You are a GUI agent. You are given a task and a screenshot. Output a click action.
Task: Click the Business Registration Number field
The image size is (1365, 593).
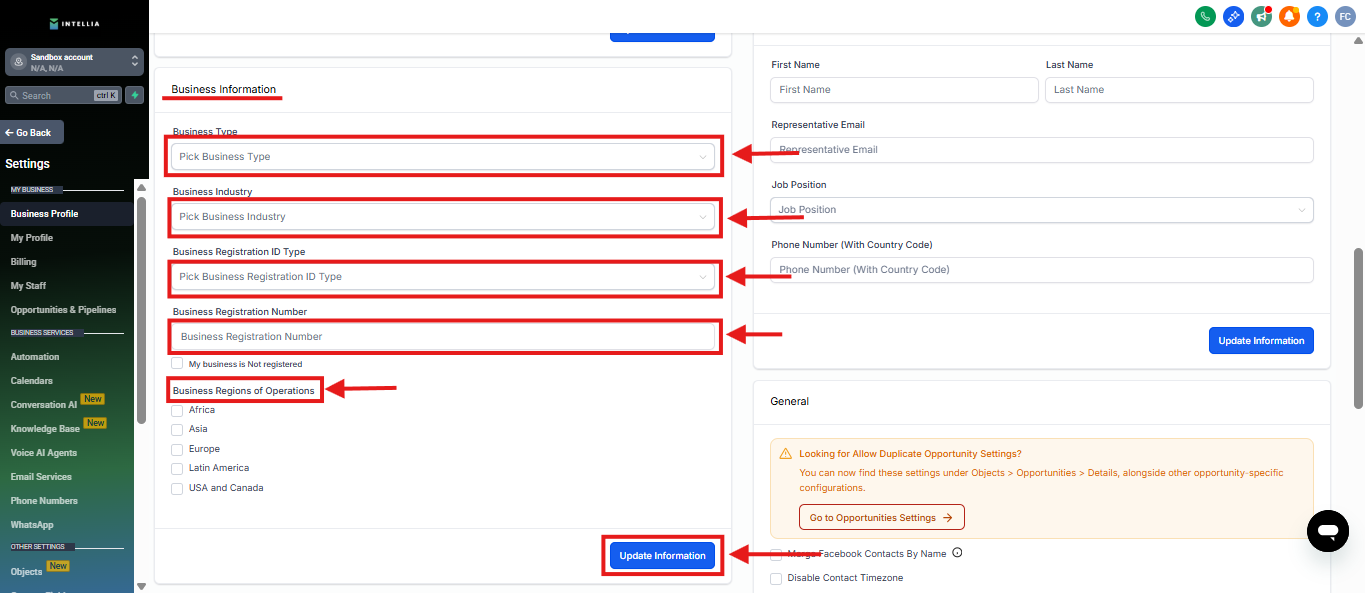(443, 337)
